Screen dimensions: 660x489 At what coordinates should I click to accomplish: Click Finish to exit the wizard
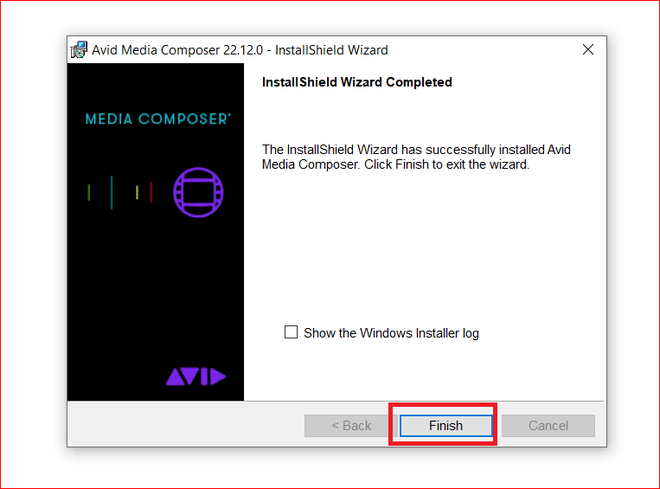446,425
